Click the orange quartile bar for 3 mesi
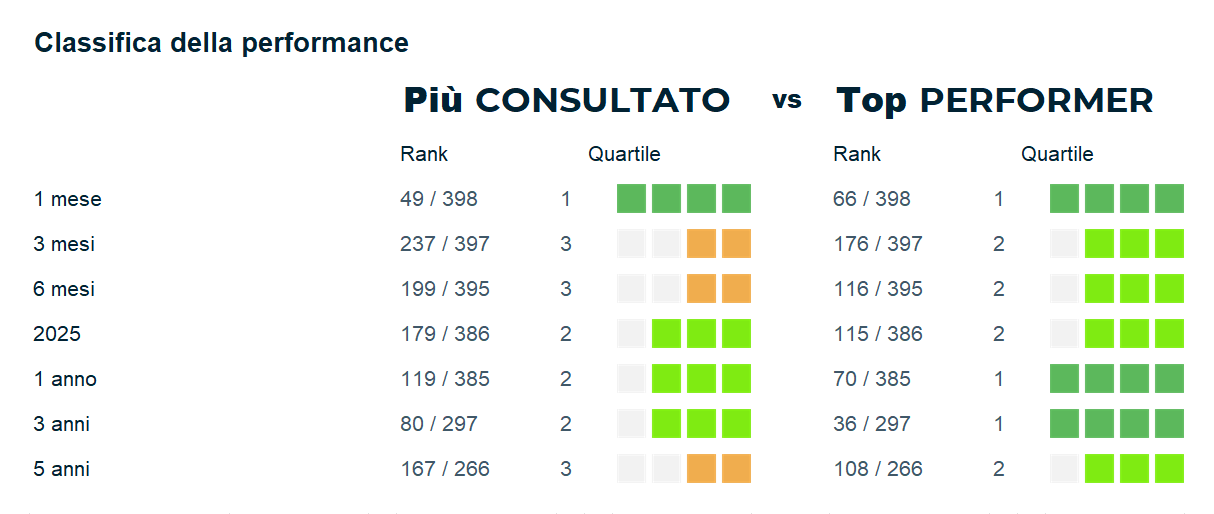The height and width of the screenshot is (514, 1214). 719,244
